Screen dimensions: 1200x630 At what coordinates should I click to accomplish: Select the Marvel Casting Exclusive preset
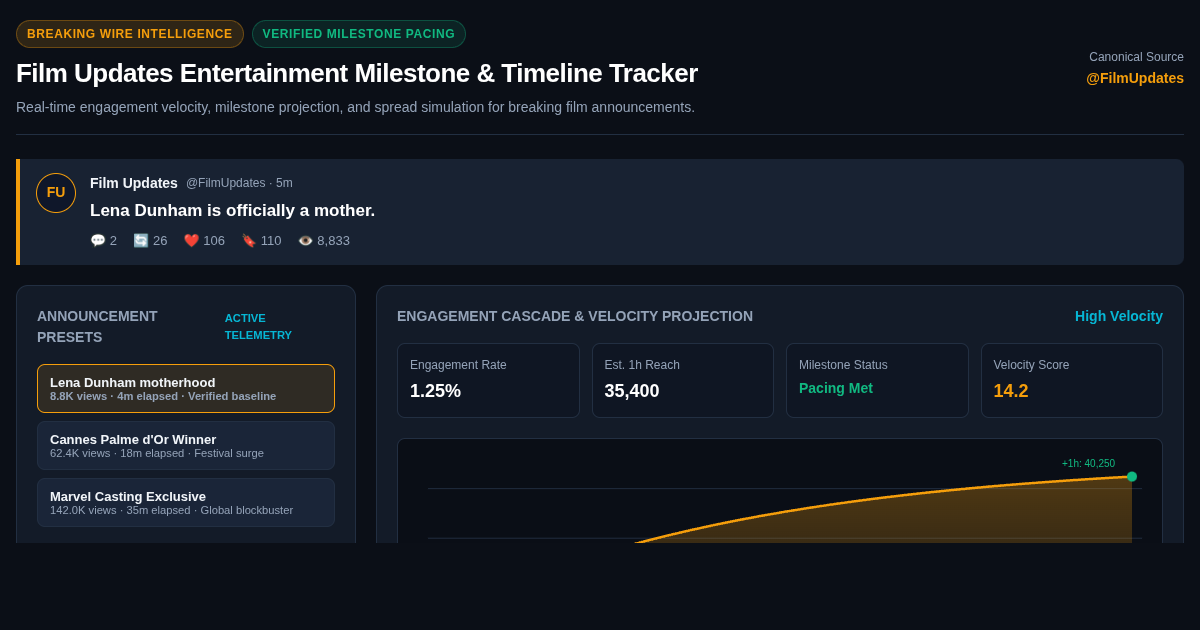click(x=186, y=503)
